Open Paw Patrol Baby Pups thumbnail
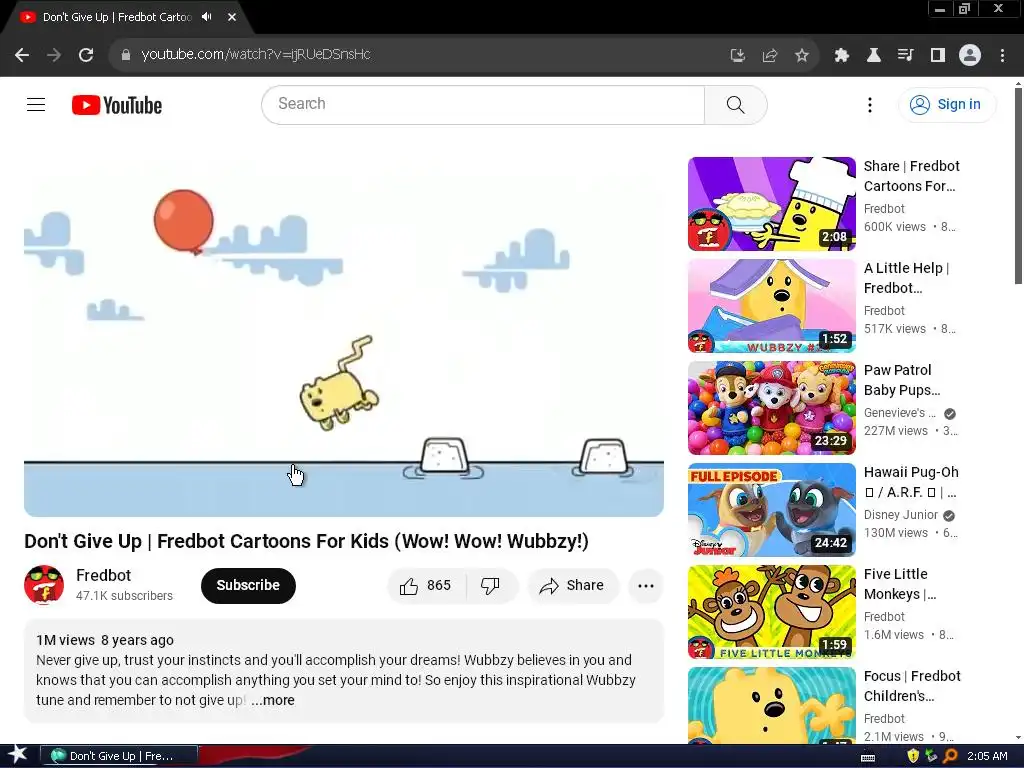 (771, 408)
